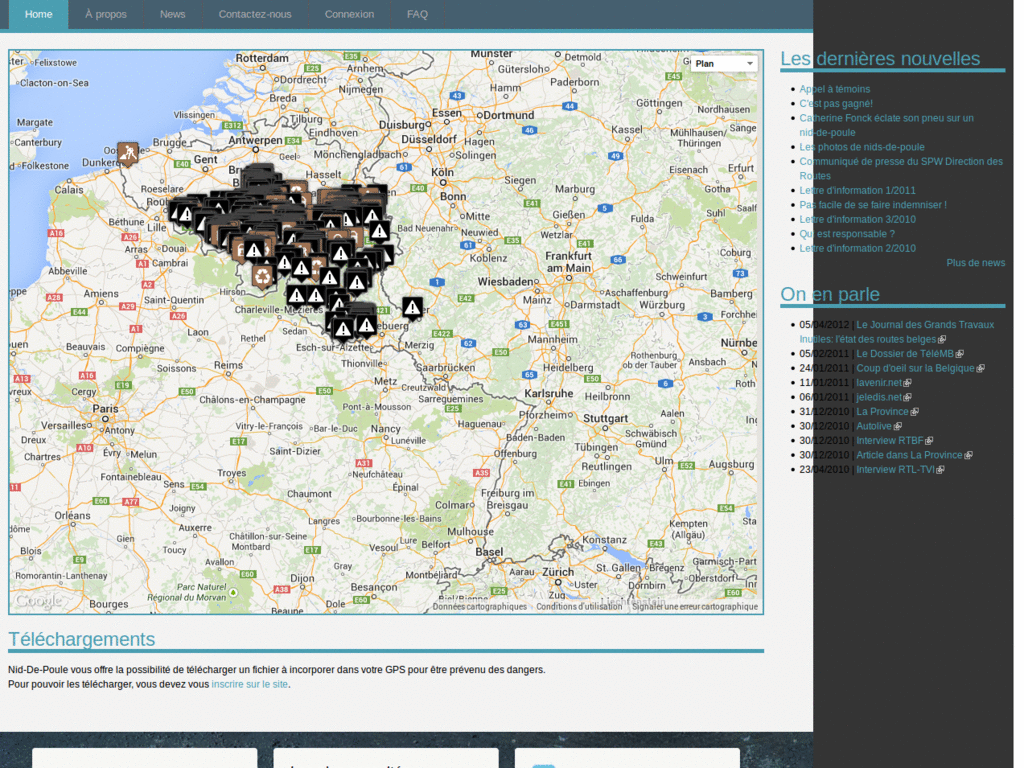Click external link icon beside Autolive

point(897,426)
